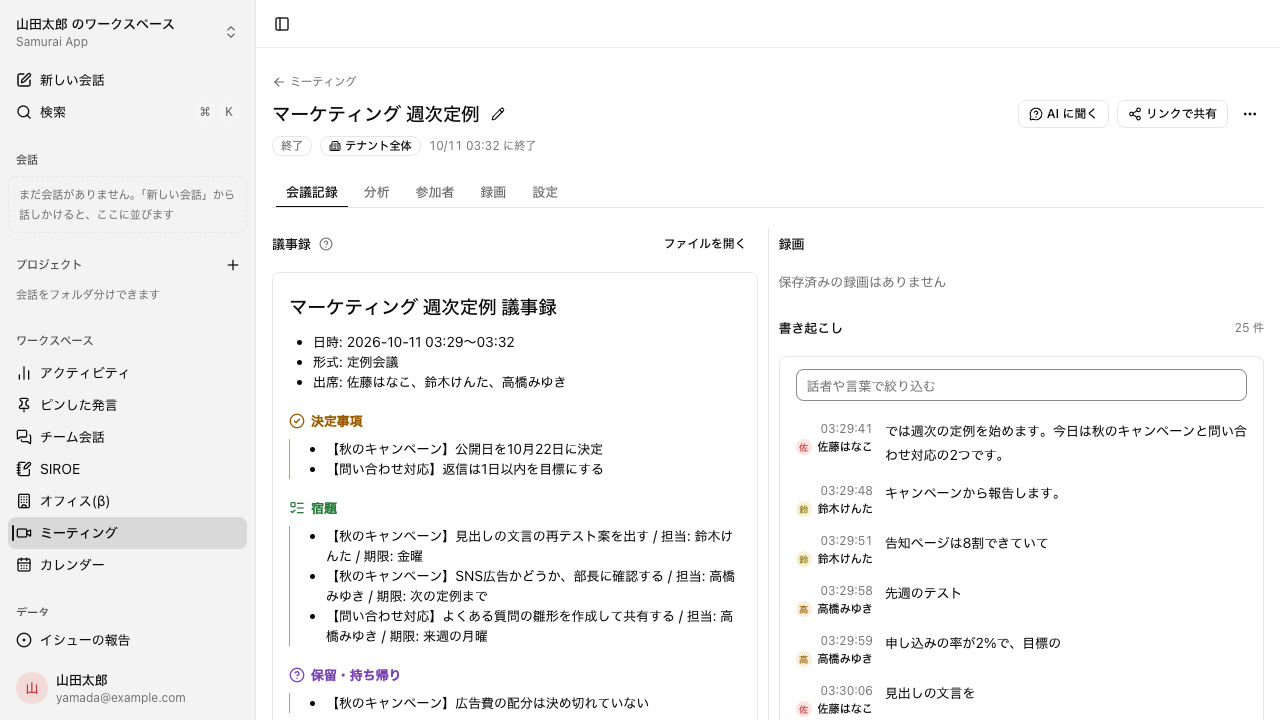The height and width of the screenshot is (720, 1280).
Task: Click the 保留・持ち帰り question icon
Action: coord(296,675)
